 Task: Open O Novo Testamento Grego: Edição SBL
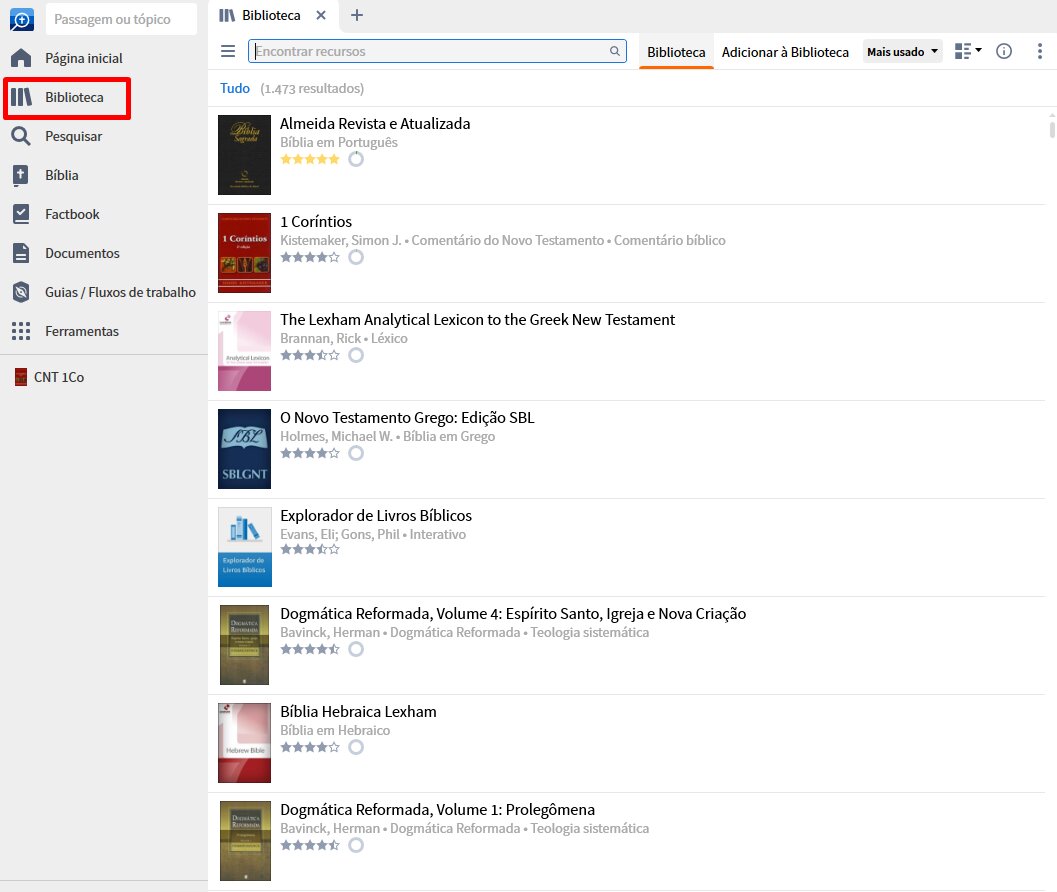pos(407,417)
